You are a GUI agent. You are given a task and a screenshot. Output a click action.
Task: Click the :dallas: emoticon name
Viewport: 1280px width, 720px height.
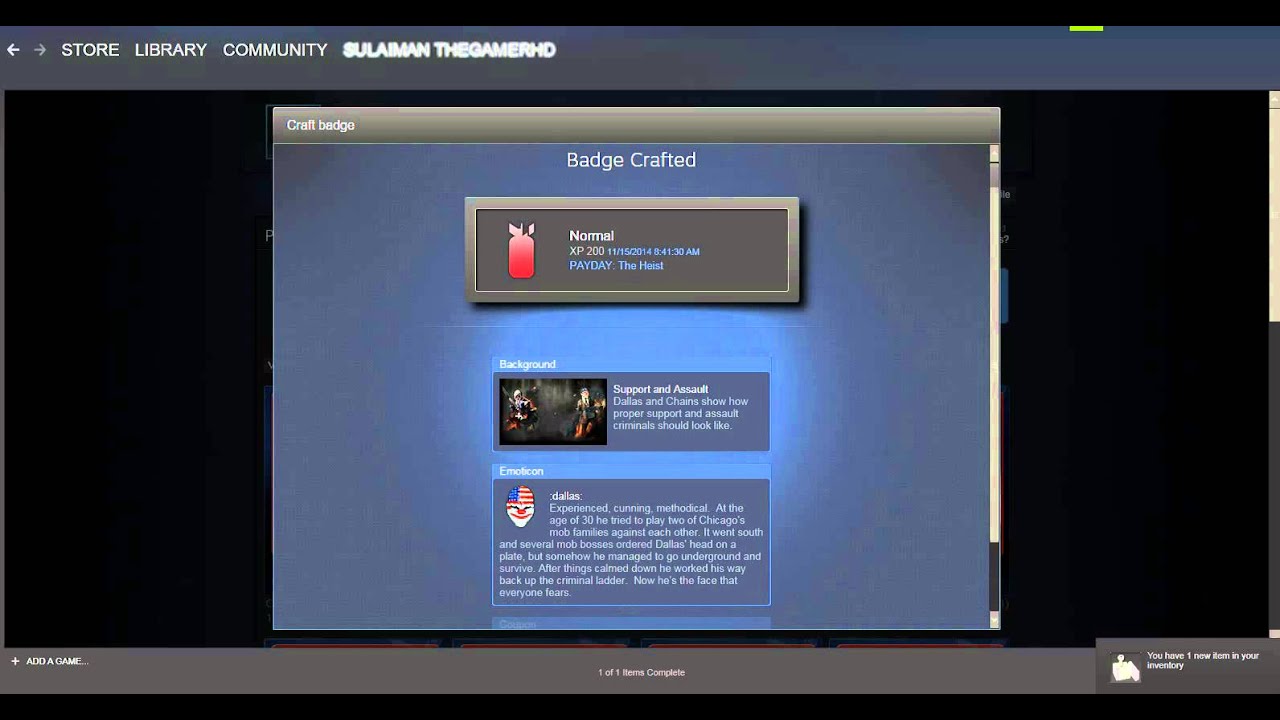(x=566, y=496)
